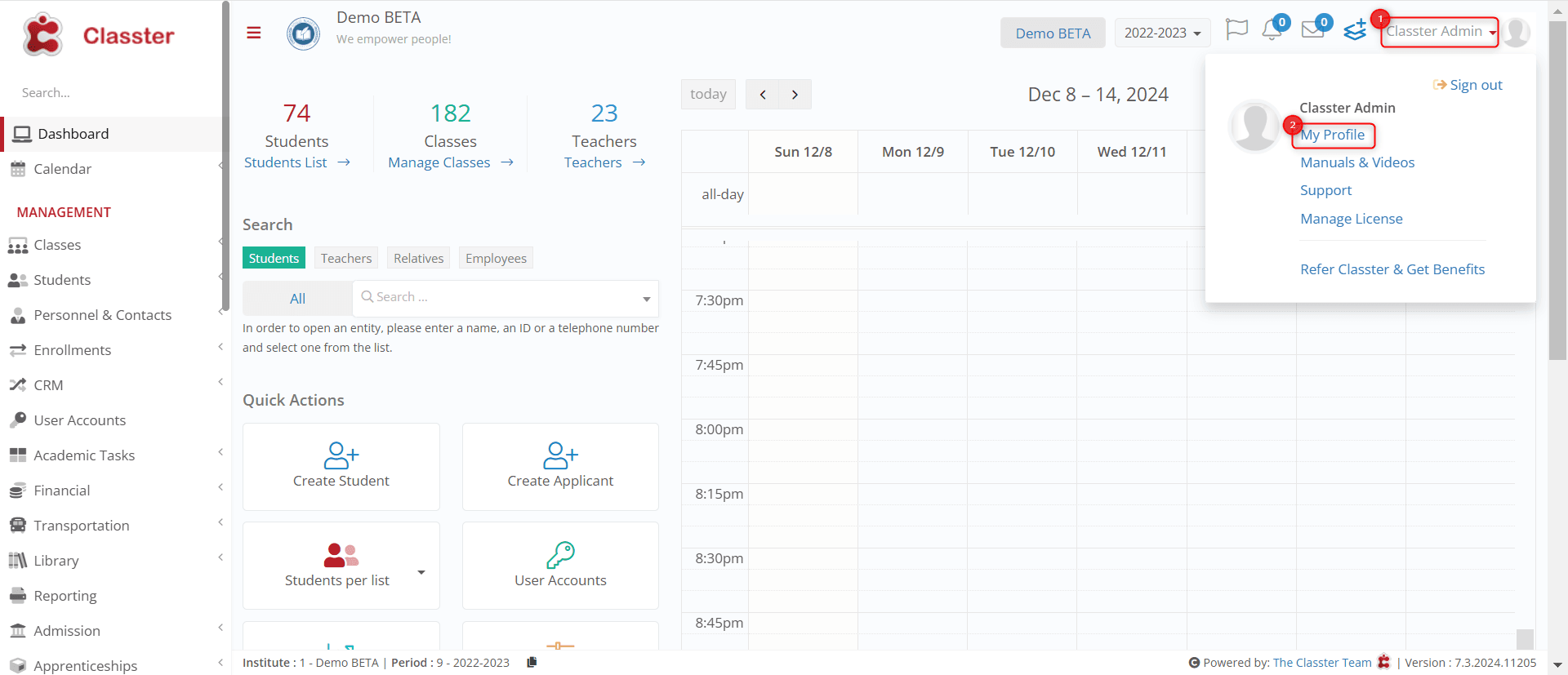Click the CRM shuffle icon
Viewport: 1568px width, 675px height.
point(18,385)
